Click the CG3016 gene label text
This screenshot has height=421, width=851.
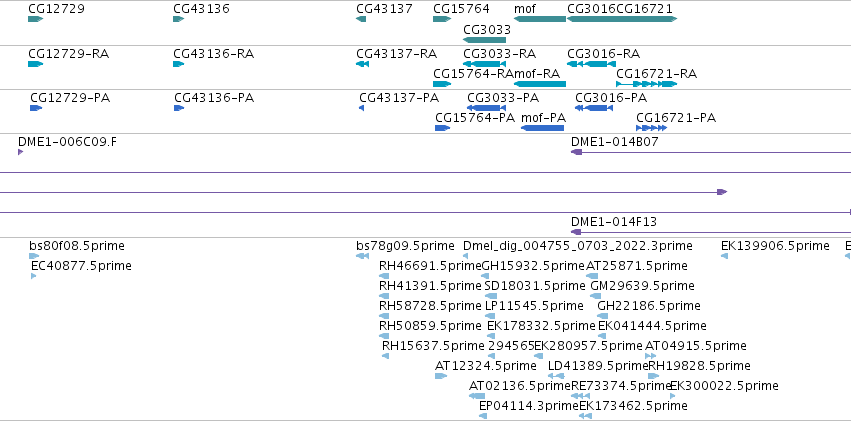coord(592,9)
